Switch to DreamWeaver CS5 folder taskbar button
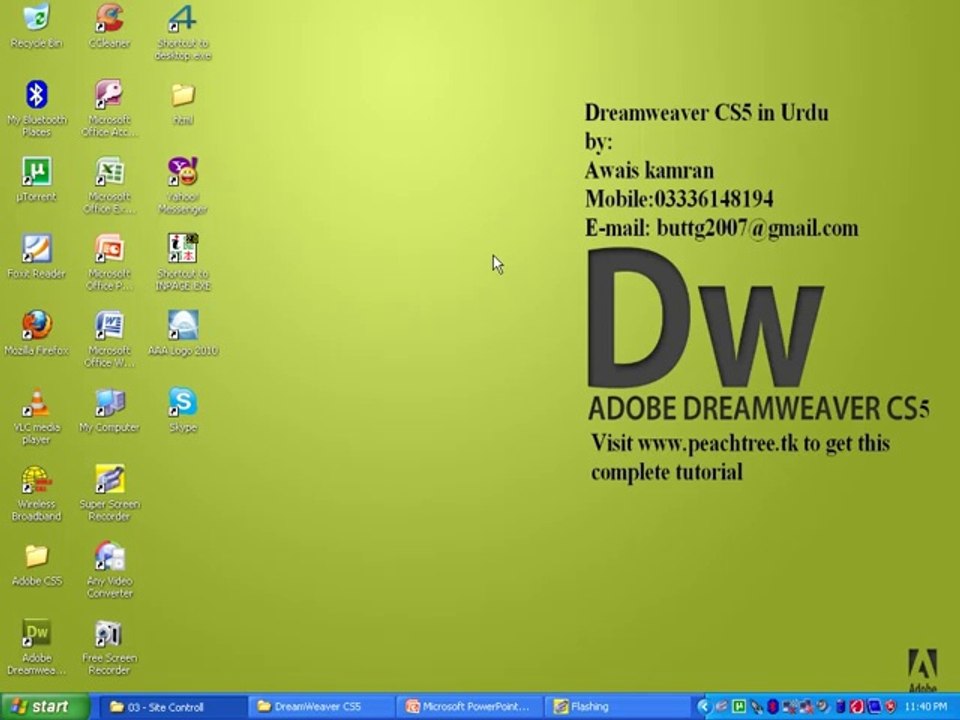Screen dimensions: 960x720 [321, 707]
